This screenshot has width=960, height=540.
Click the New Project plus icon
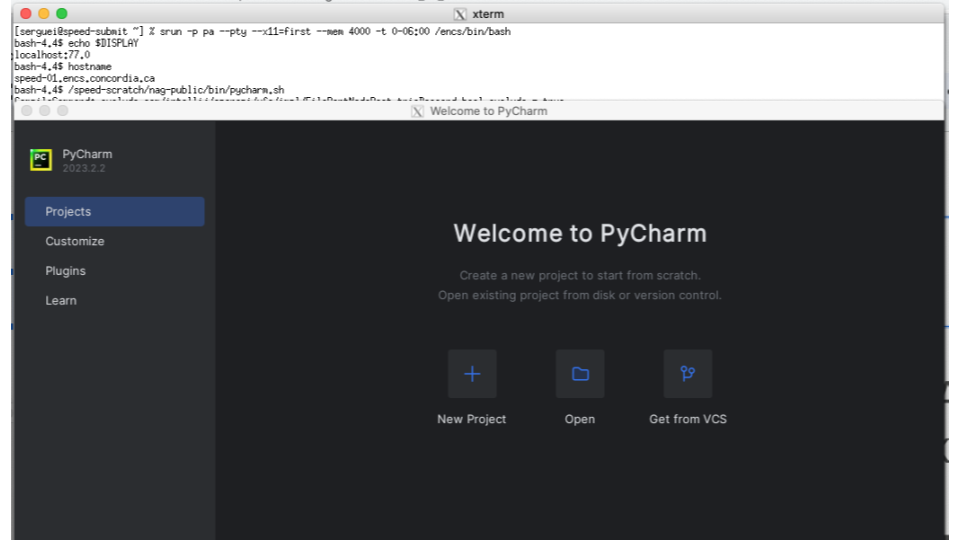(472, 374)
